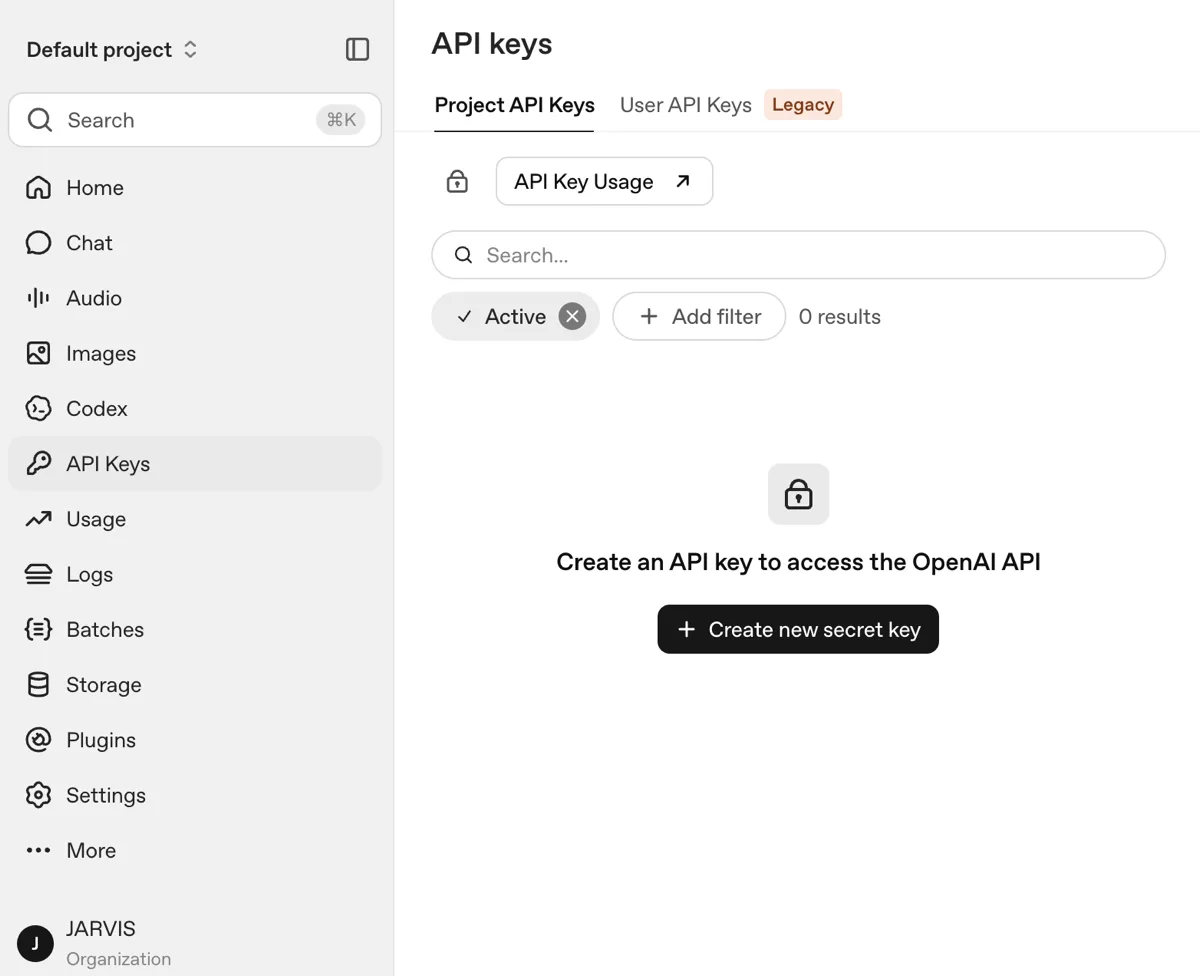Viewport: 1200px width, 976px height.
Task: Click the Storage database icon
Action: 38,685
